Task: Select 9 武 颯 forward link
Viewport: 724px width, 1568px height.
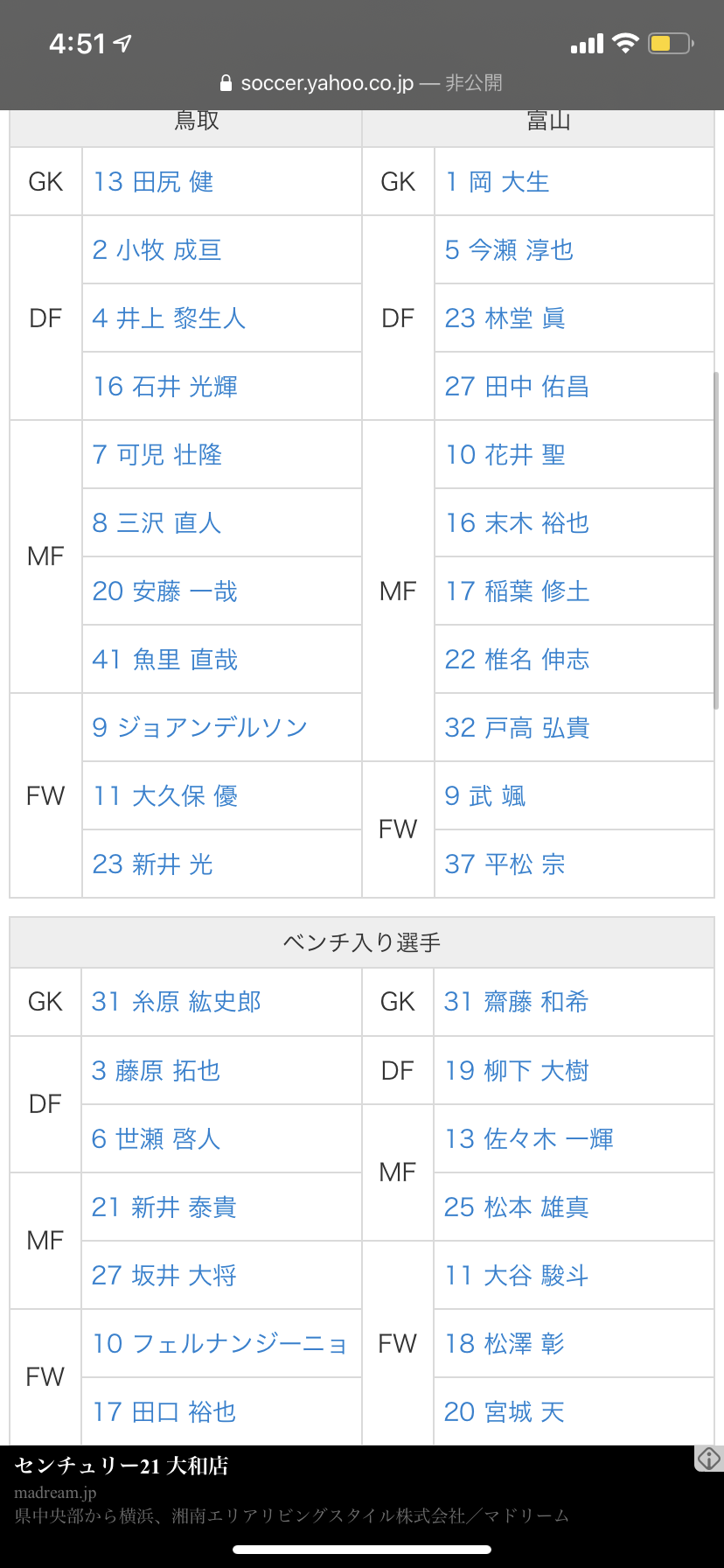Action: tap(485, 796)
